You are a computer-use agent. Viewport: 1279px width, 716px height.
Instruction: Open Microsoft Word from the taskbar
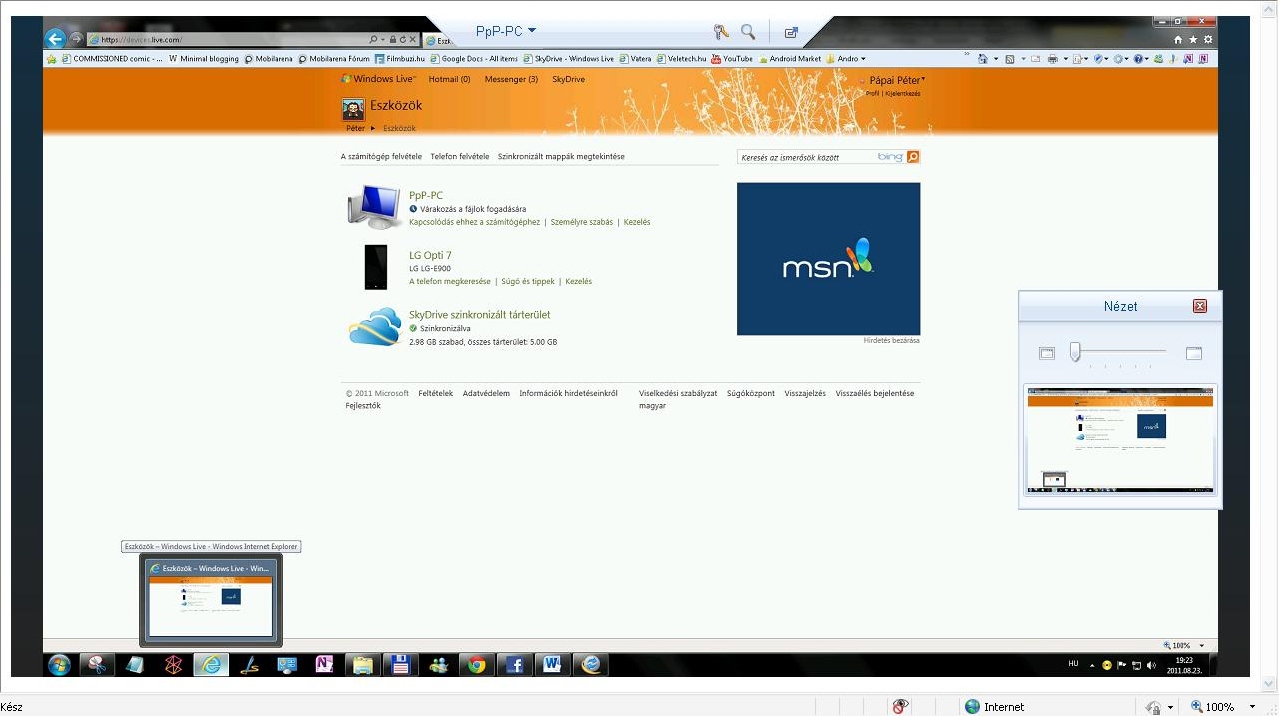(552, 665)
